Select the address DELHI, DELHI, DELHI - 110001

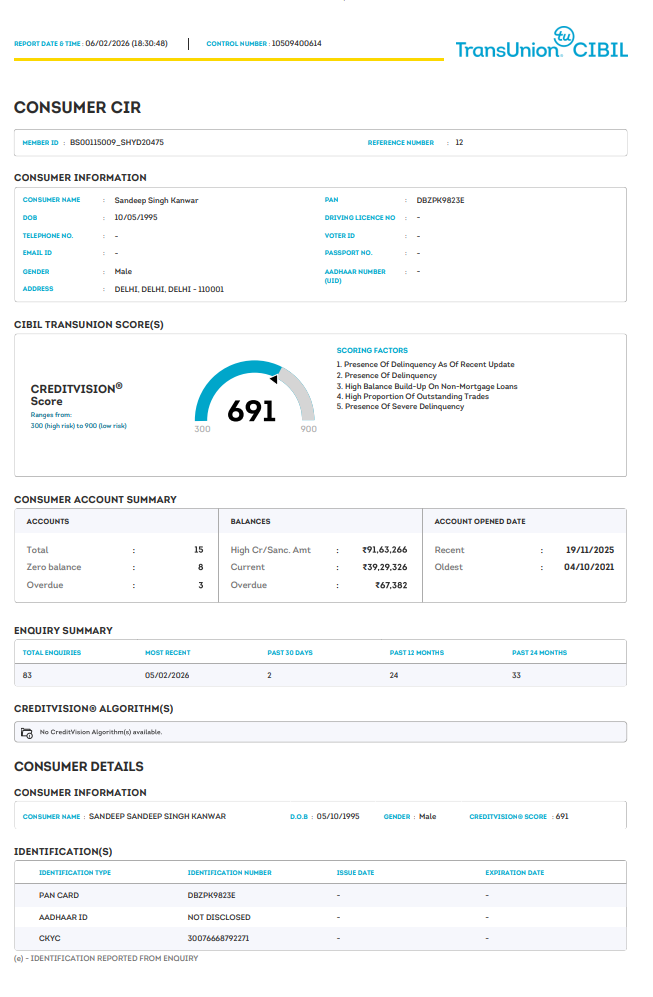pos(169,289)
